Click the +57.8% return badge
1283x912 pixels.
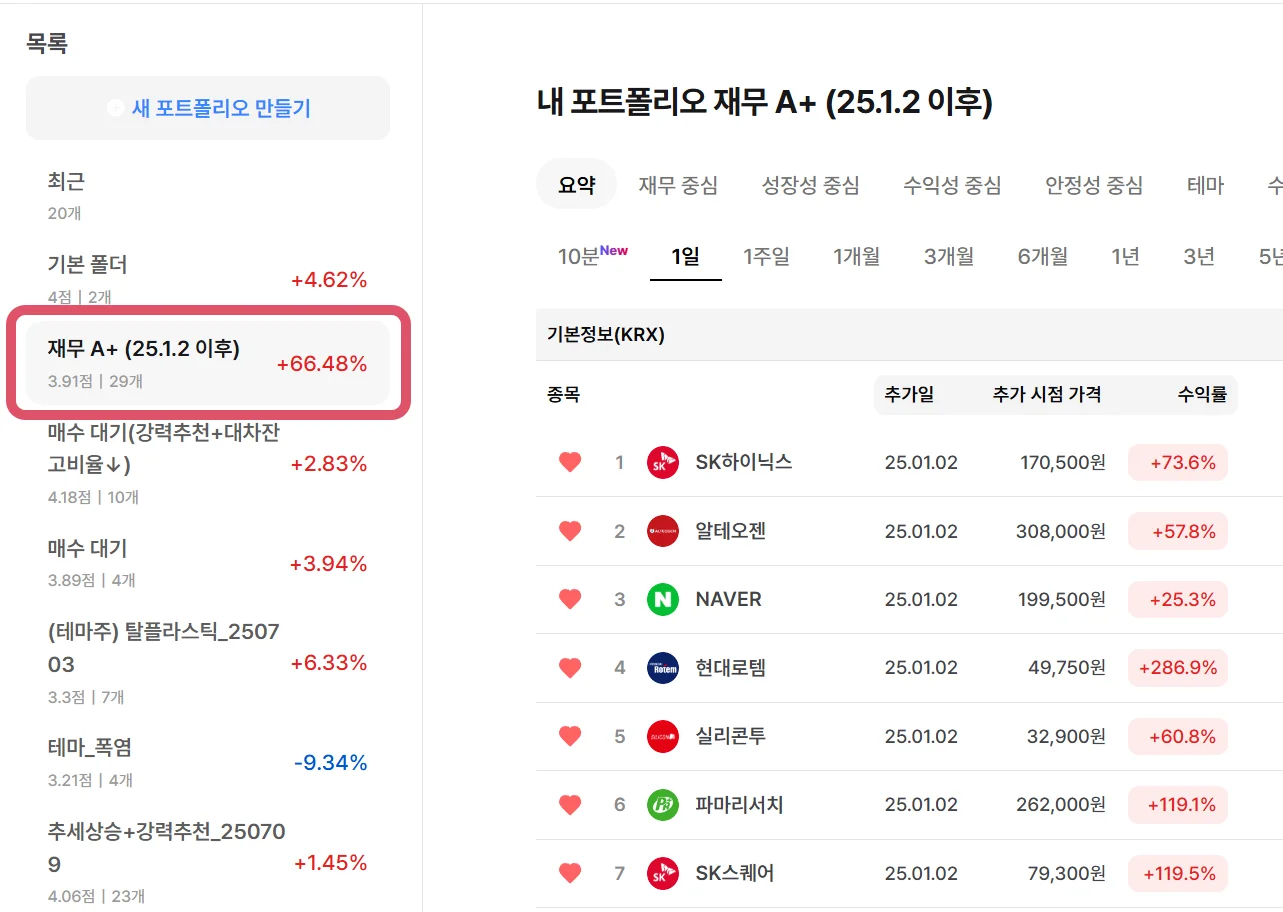(1178, 531)
